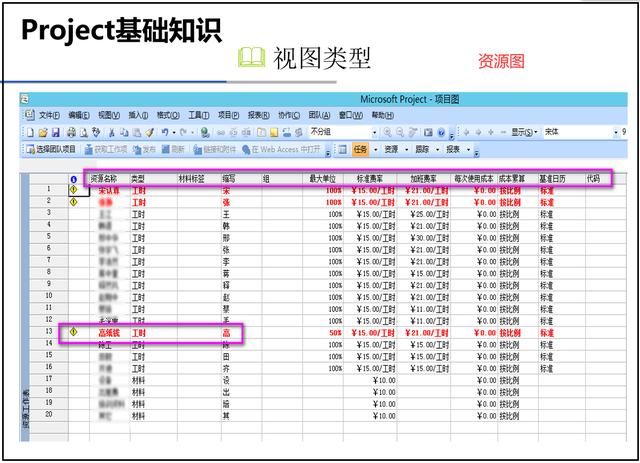
Task: Select row header number 20
Action: coord(49,414)
